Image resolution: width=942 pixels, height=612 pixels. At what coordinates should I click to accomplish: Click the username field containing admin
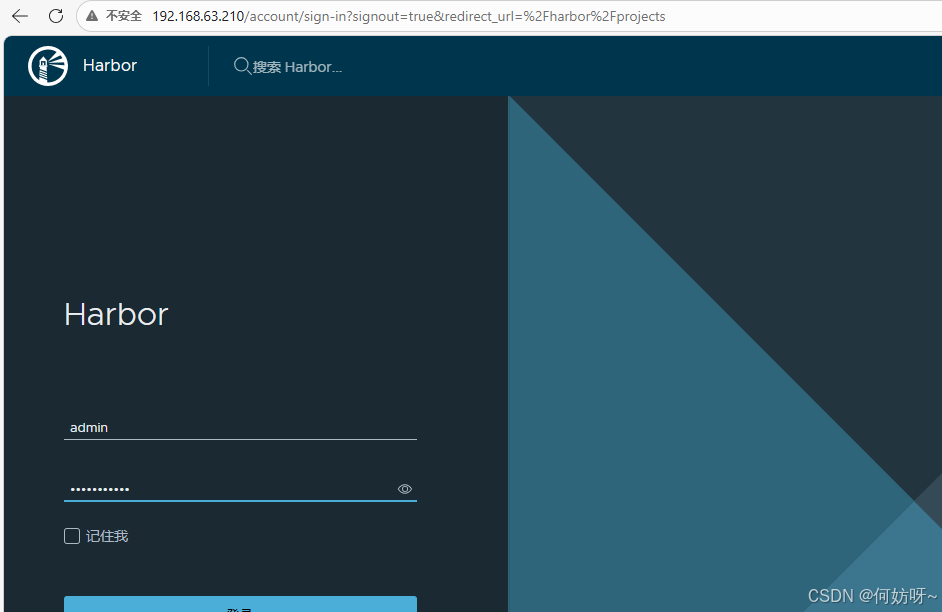(x=240, y=428)
